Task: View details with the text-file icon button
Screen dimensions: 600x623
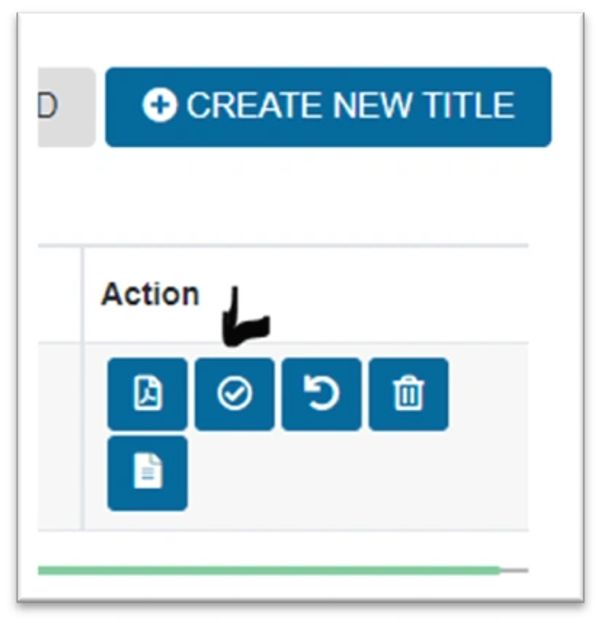Action: [147, 472]
